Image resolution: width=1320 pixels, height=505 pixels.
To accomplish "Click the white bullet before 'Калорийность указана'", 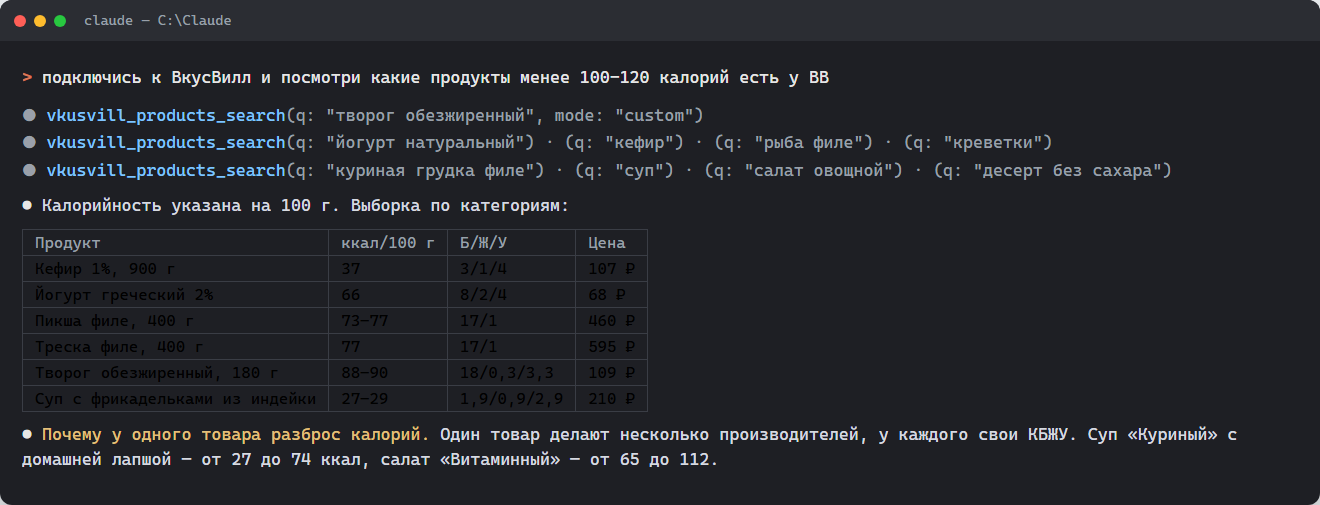I will [27, 207].
